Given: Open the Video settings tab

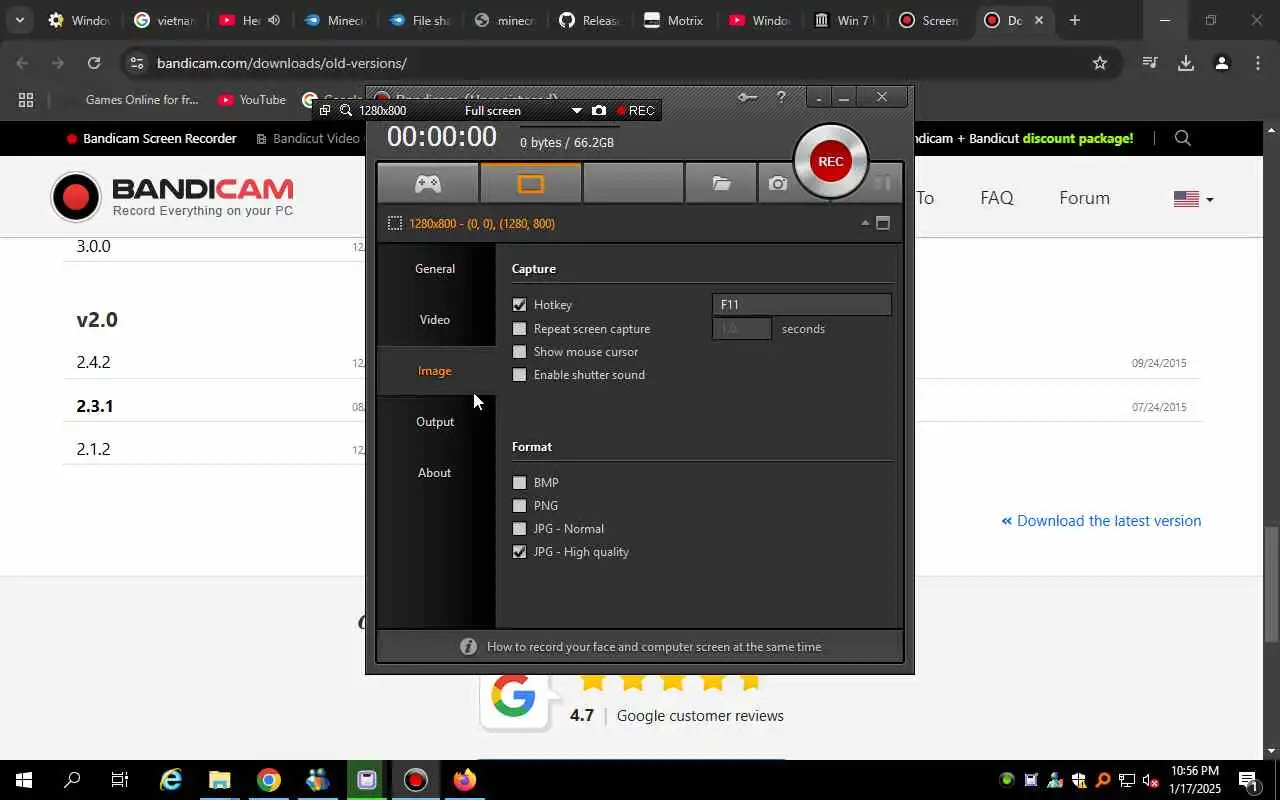Looking at the screenshot, I should coord(435,320).
